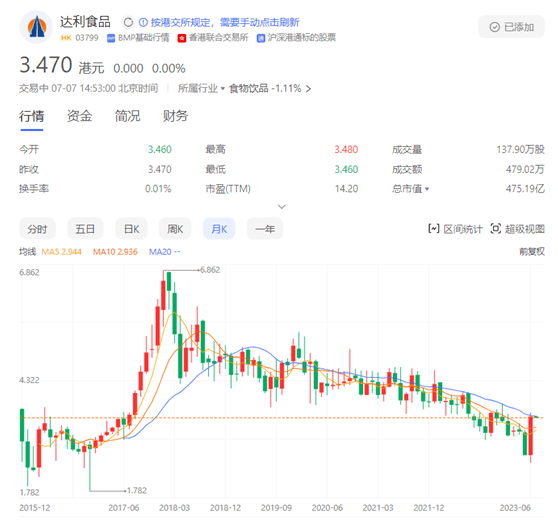558x522 pixels.
Task: Open the 所属行业 dropdown
Action: click(x=201, y=88)
